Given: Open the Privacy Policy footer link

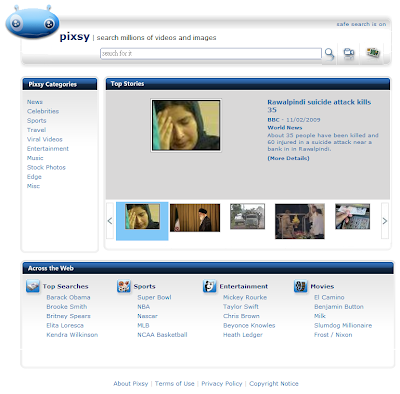Looking at the screenshot, I should point(222,384).
